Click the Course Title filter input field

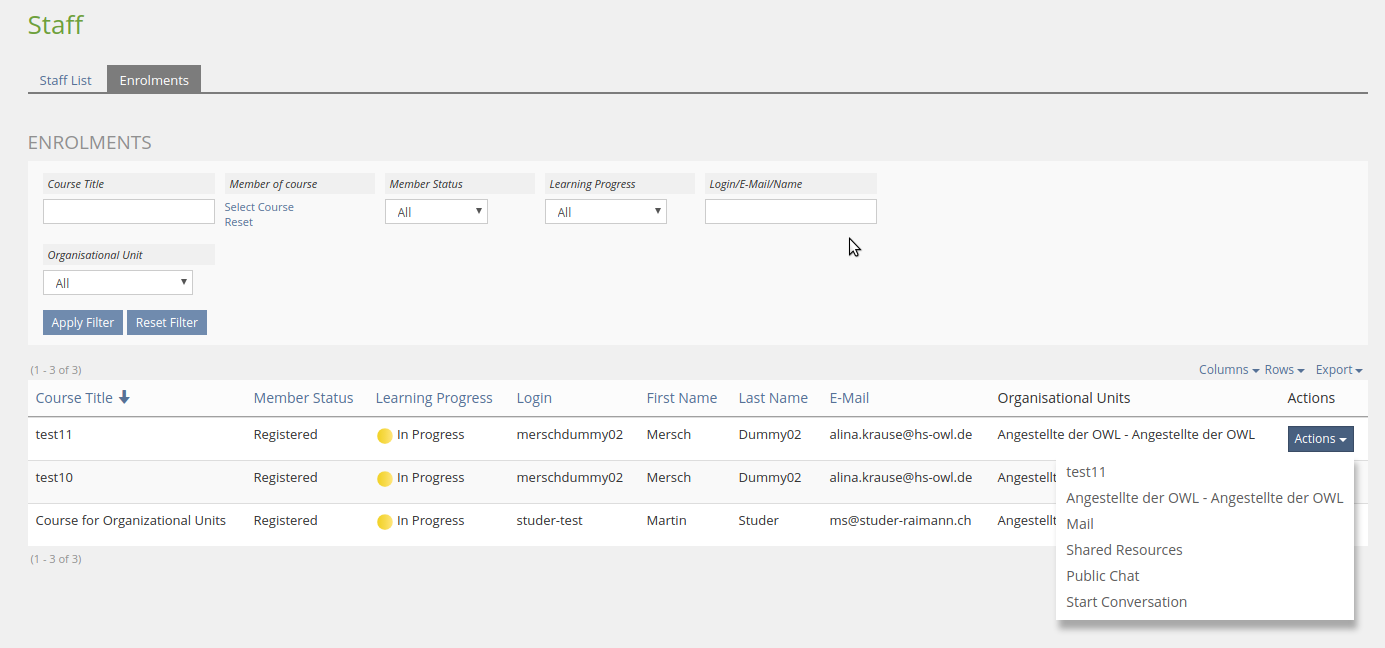[129, 211]
